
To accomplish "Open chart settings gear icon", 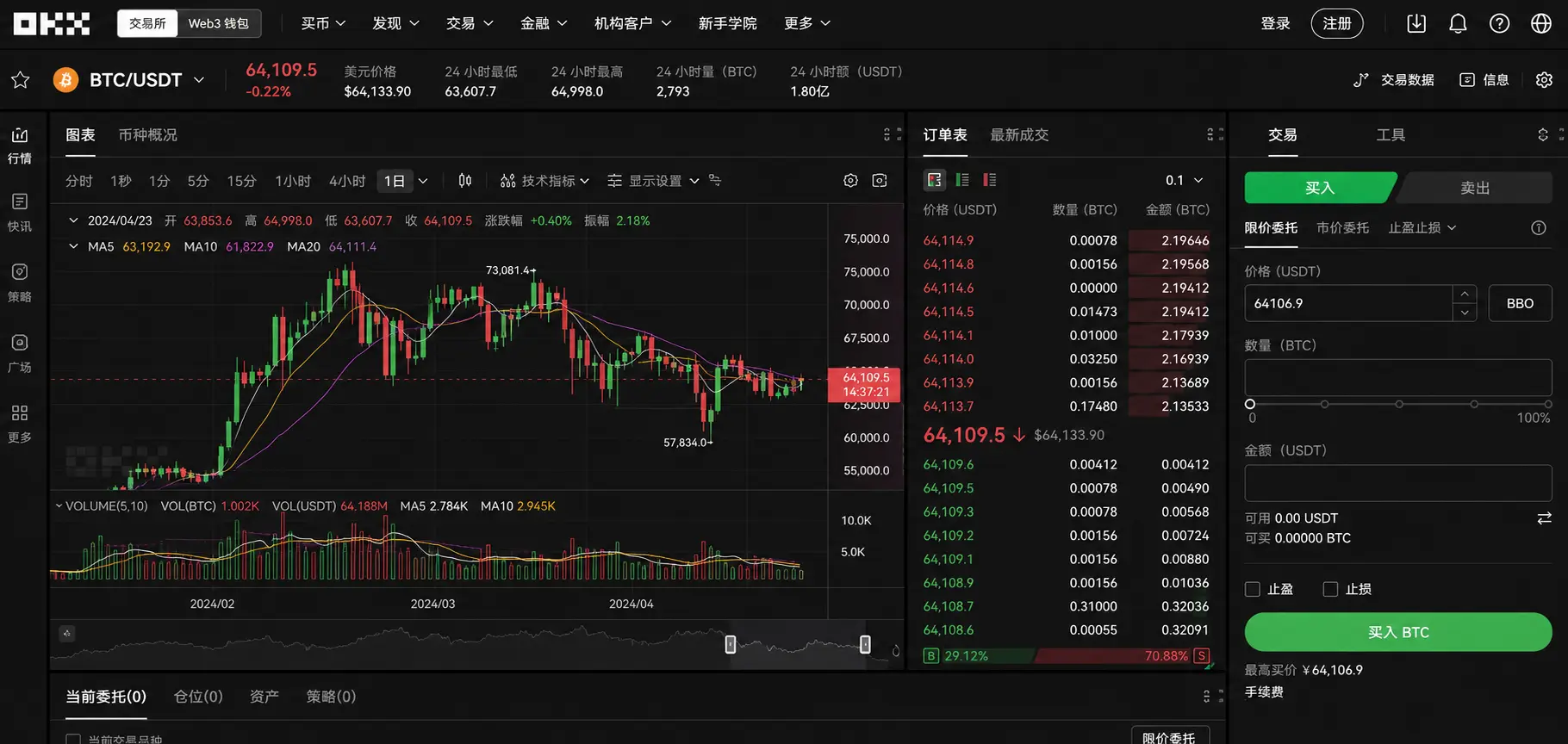I will pos(850,180).
